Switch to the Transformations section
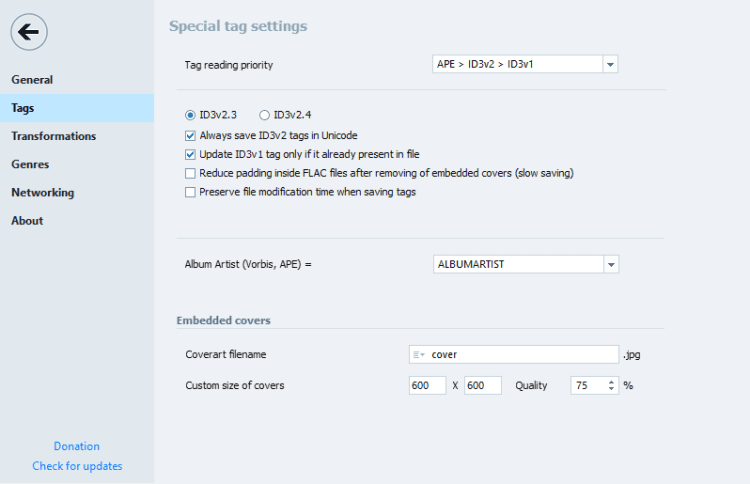Screen dimensions: 750x484 (x=54, y=136)
